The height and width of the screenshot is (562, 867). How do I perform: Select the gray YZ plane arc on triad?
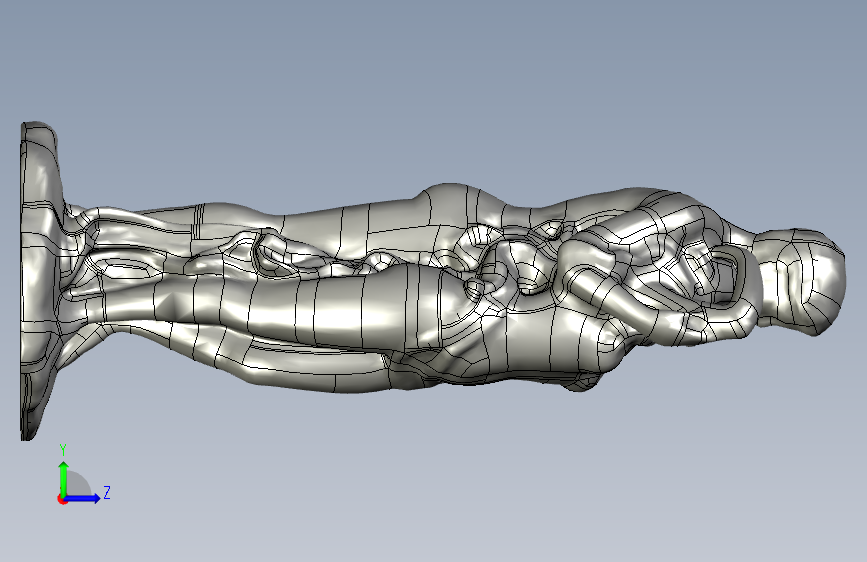pos(78,484)
